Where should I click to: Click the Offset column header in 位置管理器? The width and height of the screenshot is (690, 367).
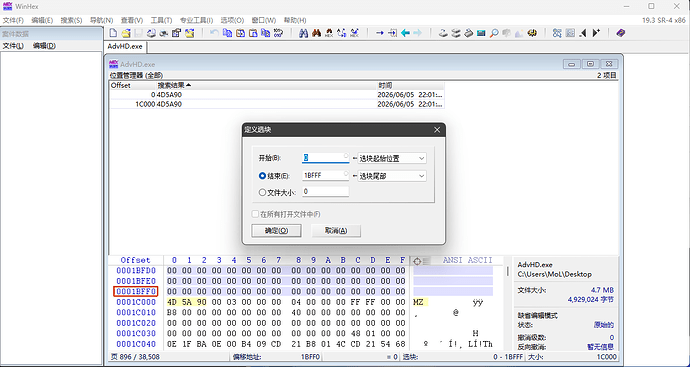click(x=133, y=85)
